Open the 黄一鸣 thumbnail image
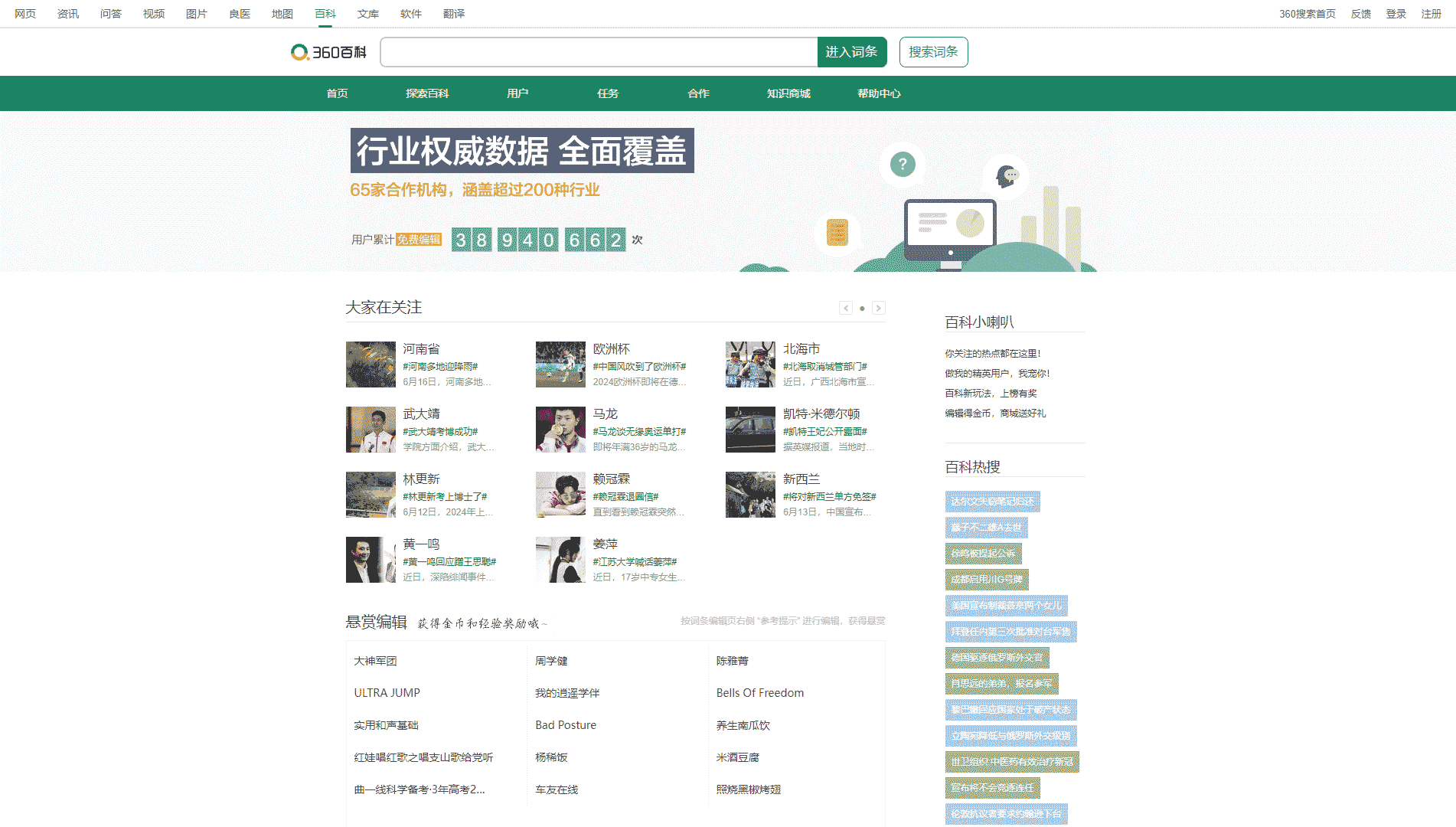Image resolution: width=1456 pixels, height=827 pixels. 371,560
